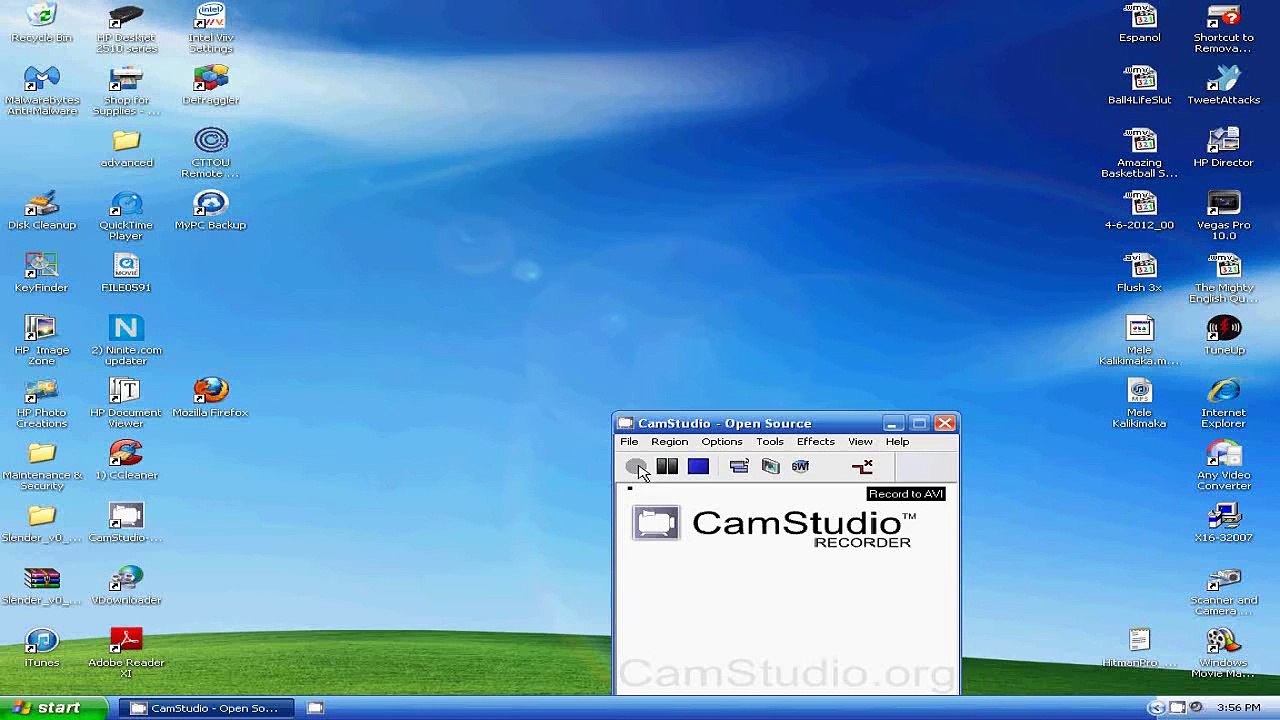Select the HP Director icon

[x=1224, y=148]
